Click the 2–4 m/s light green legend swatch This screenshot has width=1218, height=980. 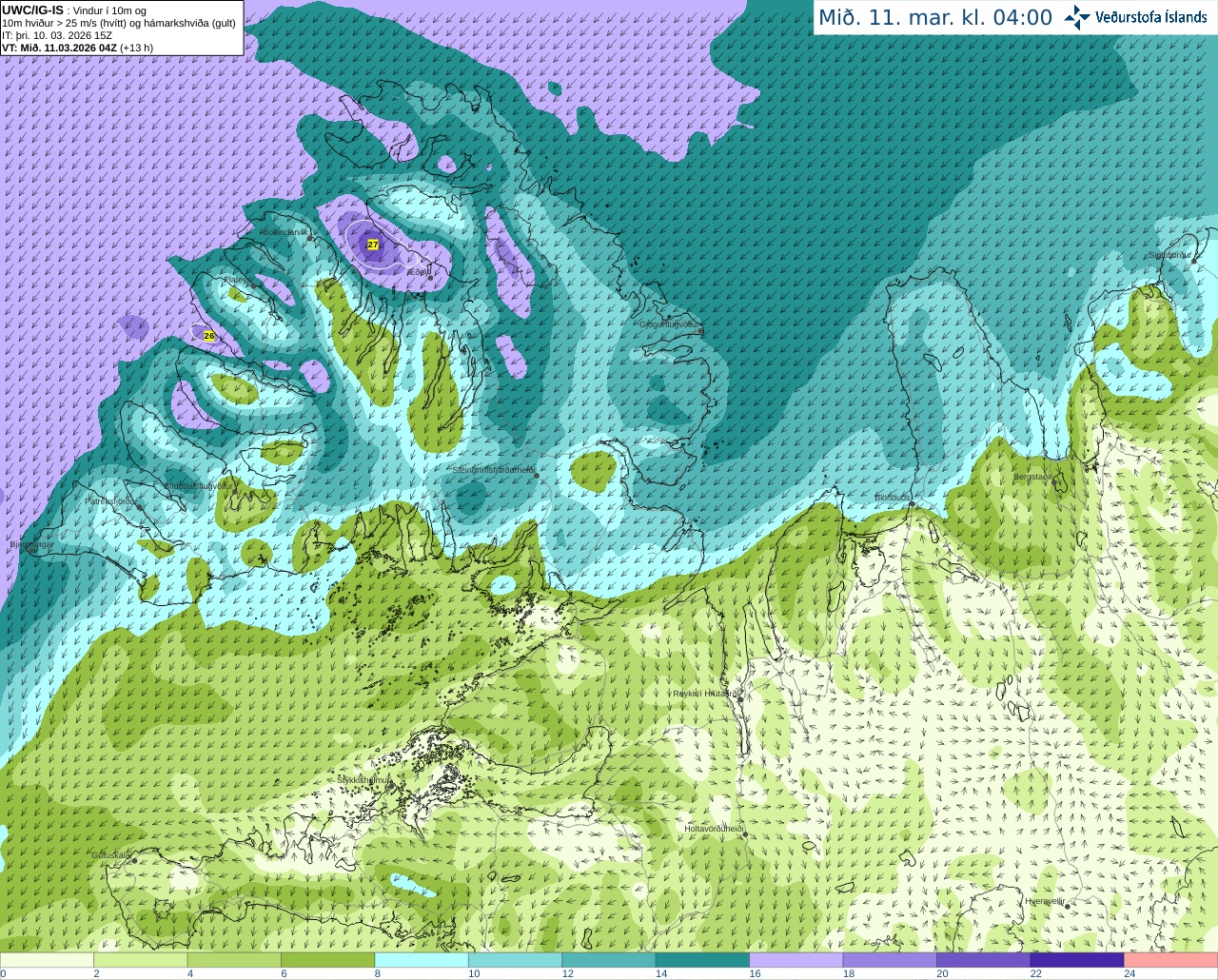tap(140, 959)
